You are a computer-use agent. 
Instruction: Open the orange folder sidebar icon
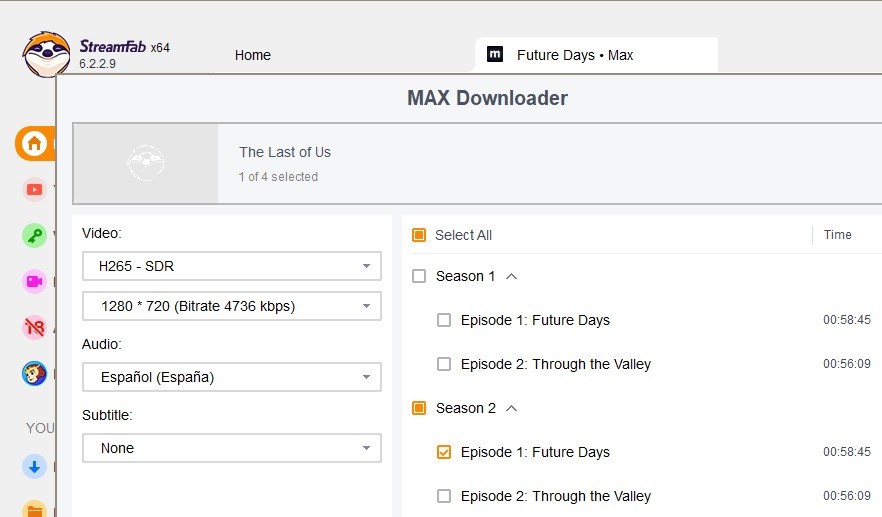pos(34,509)
